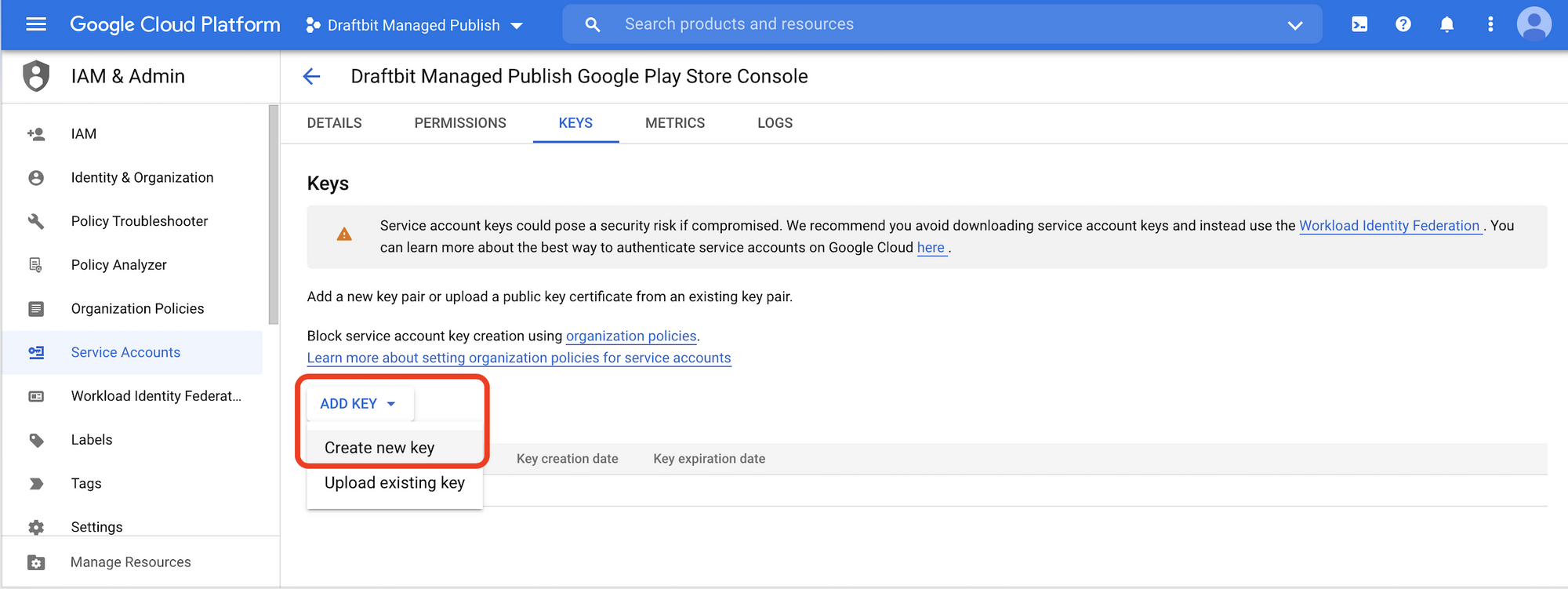Switch to the DETAILS tab

click(334, 123)
